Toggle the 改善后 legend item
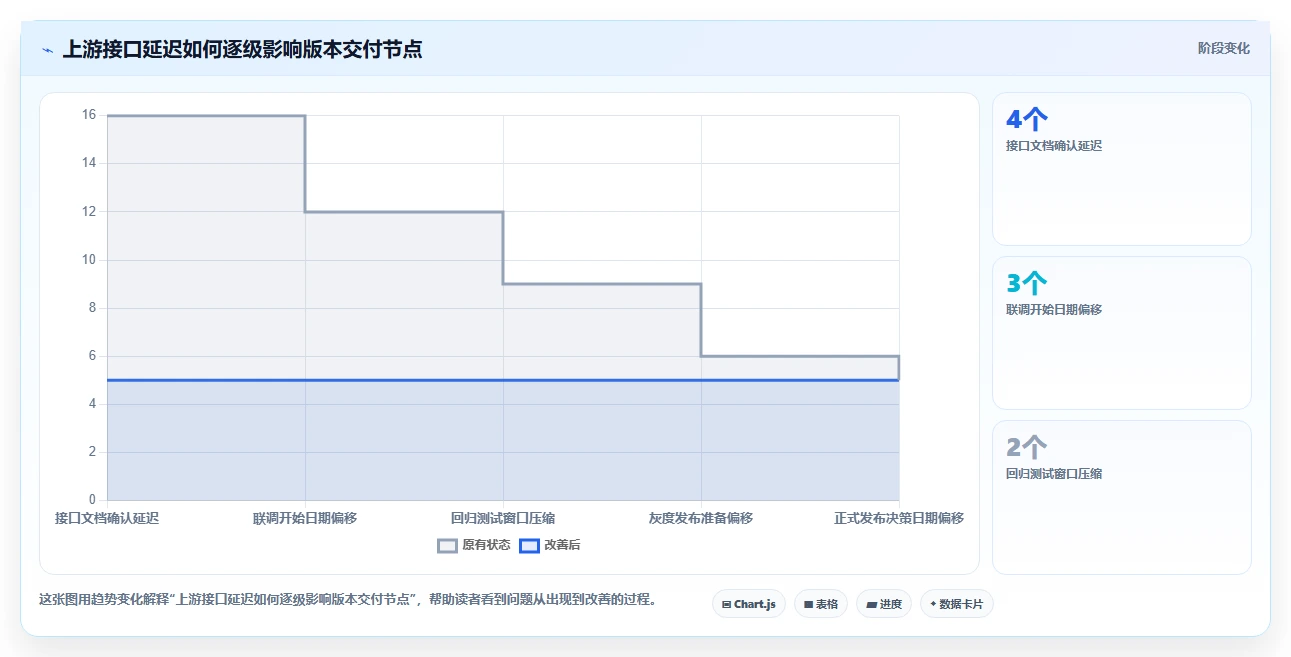Screen dimensions: 1291x657 tap(550, 545)
